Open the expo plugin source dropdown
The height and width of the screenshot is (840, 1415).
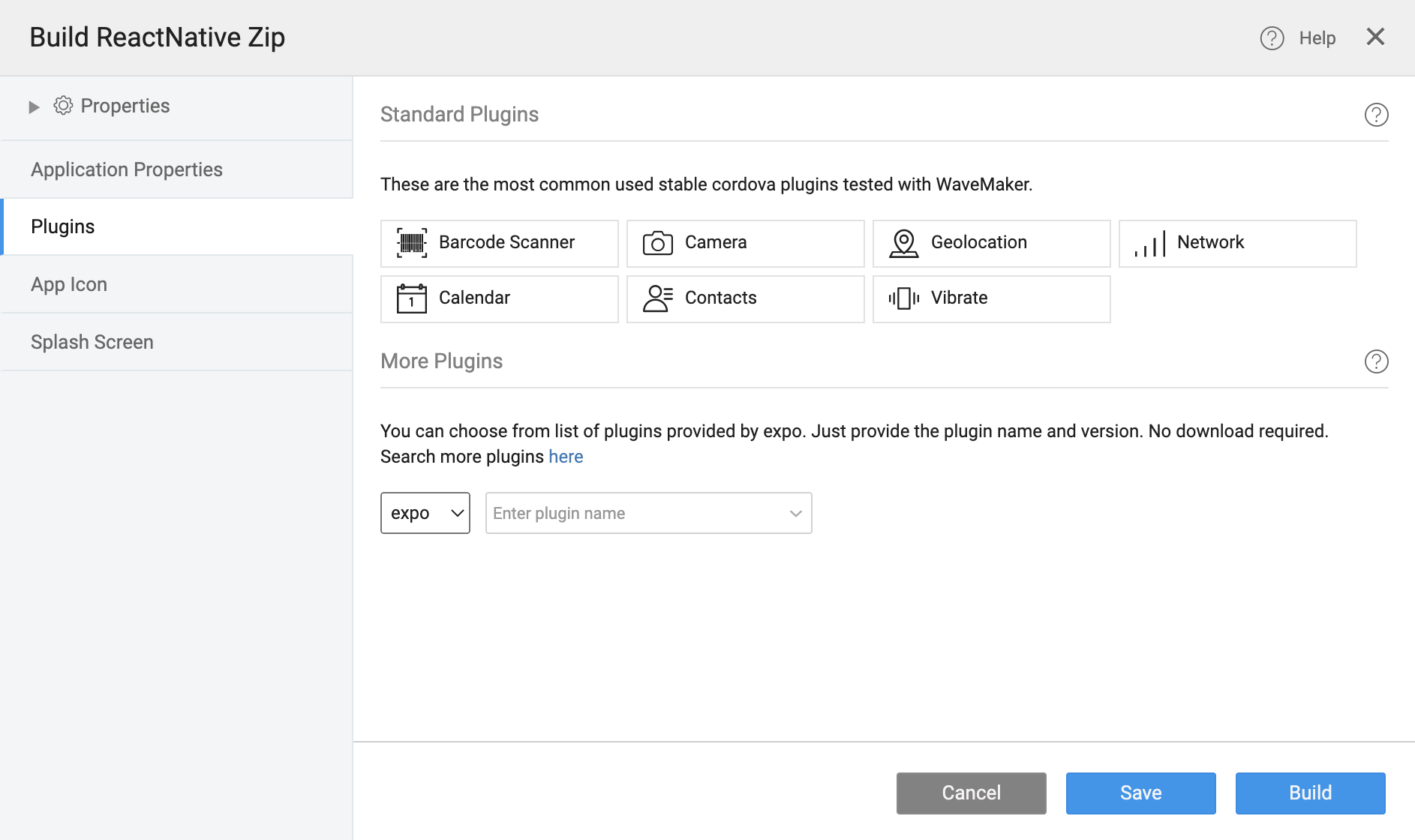[x=425, y=513]
